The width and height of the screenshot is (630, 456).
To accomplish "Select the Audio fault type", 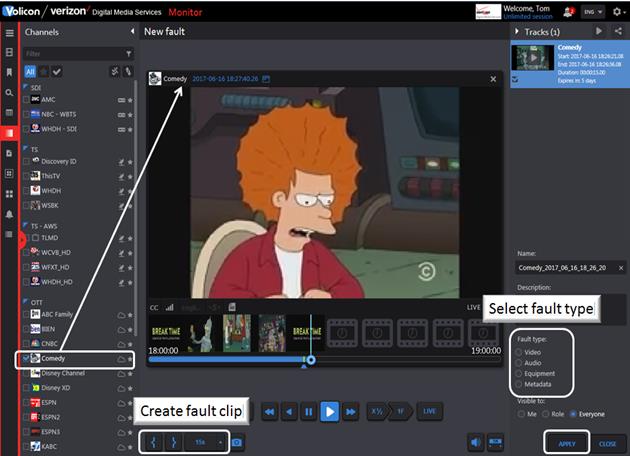I will [519, 363].
